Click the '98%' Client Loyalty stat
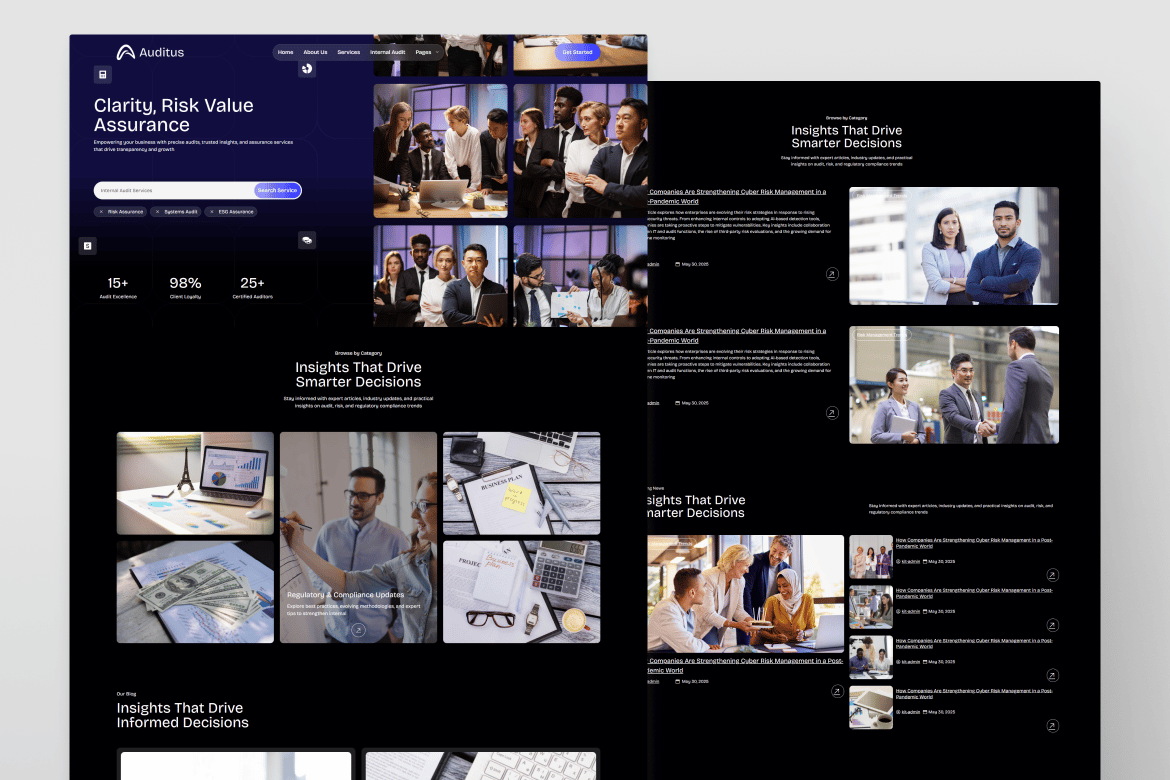 (185, 287)
